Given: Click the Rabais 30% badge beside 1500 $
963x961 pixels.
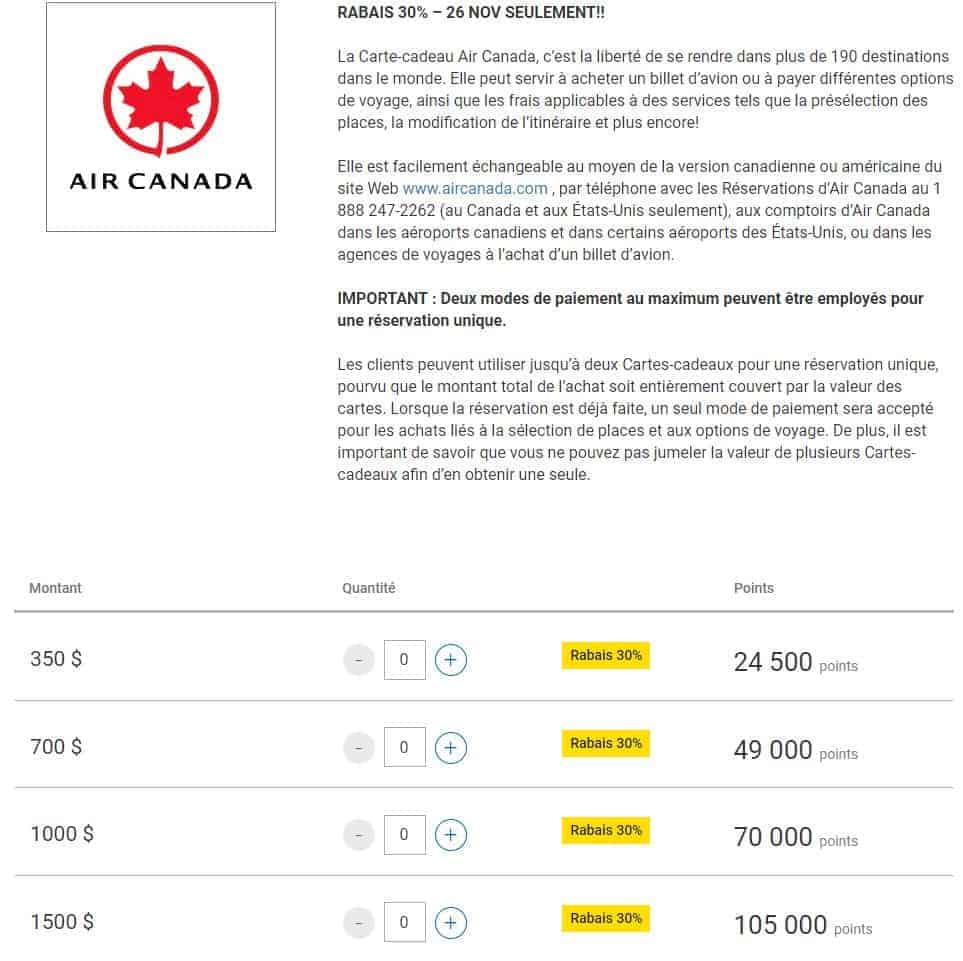Looking at the screenshot, I should click(x=605, y=917).
